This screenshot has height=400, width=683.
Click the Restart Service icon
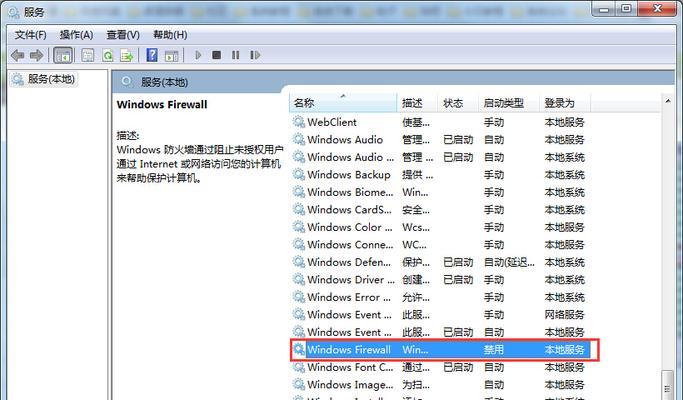[x=255, y=55]
